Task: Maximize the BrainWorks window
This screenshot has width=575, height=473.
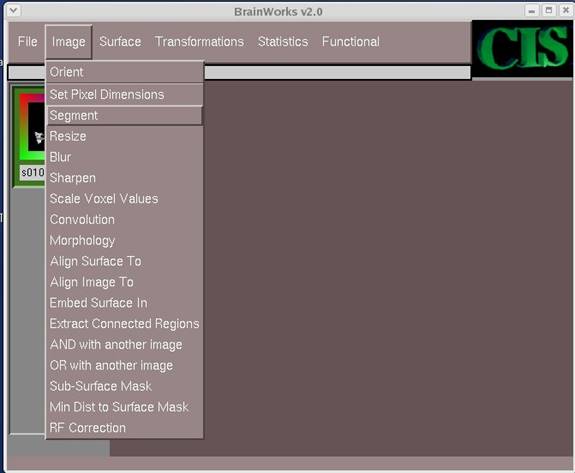Action: [x=549, y=10]
